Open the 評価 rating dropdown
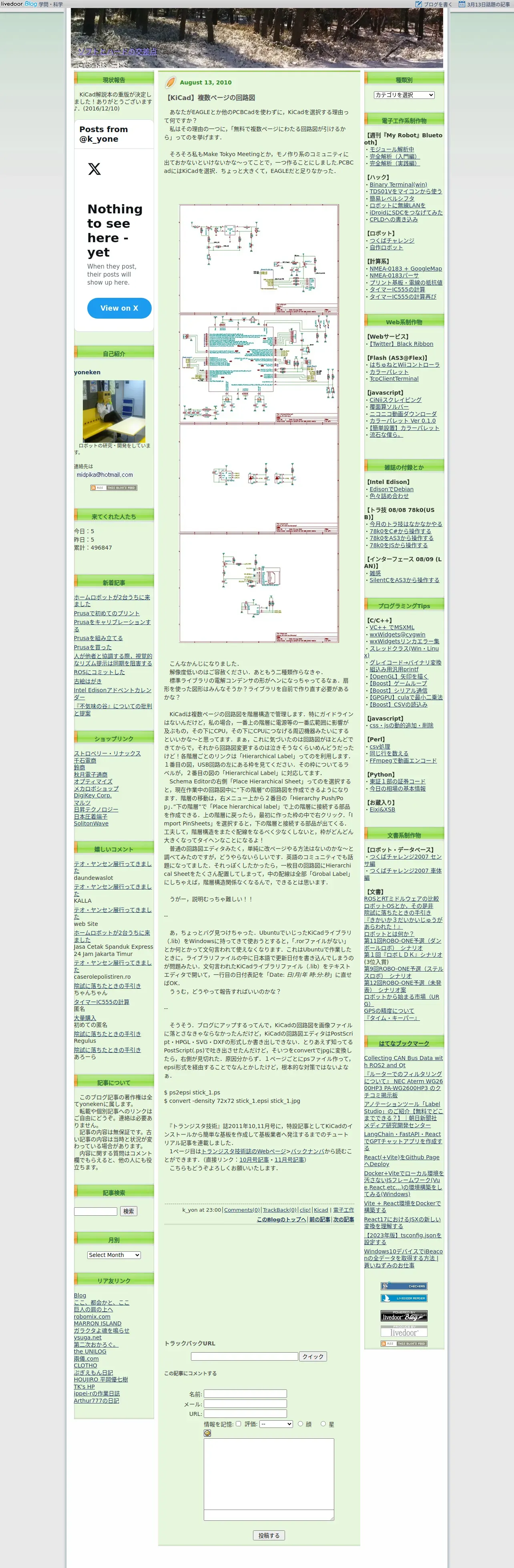Screen dimensions: 514x1568 tap(277, 1424)
